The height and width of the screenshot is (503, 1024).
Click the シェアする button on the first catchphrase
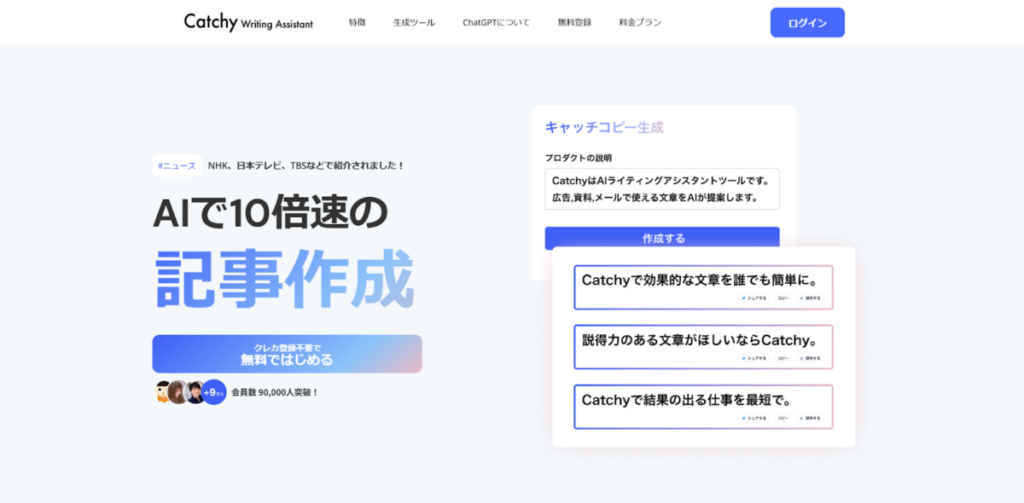click(x=754, y=298)
